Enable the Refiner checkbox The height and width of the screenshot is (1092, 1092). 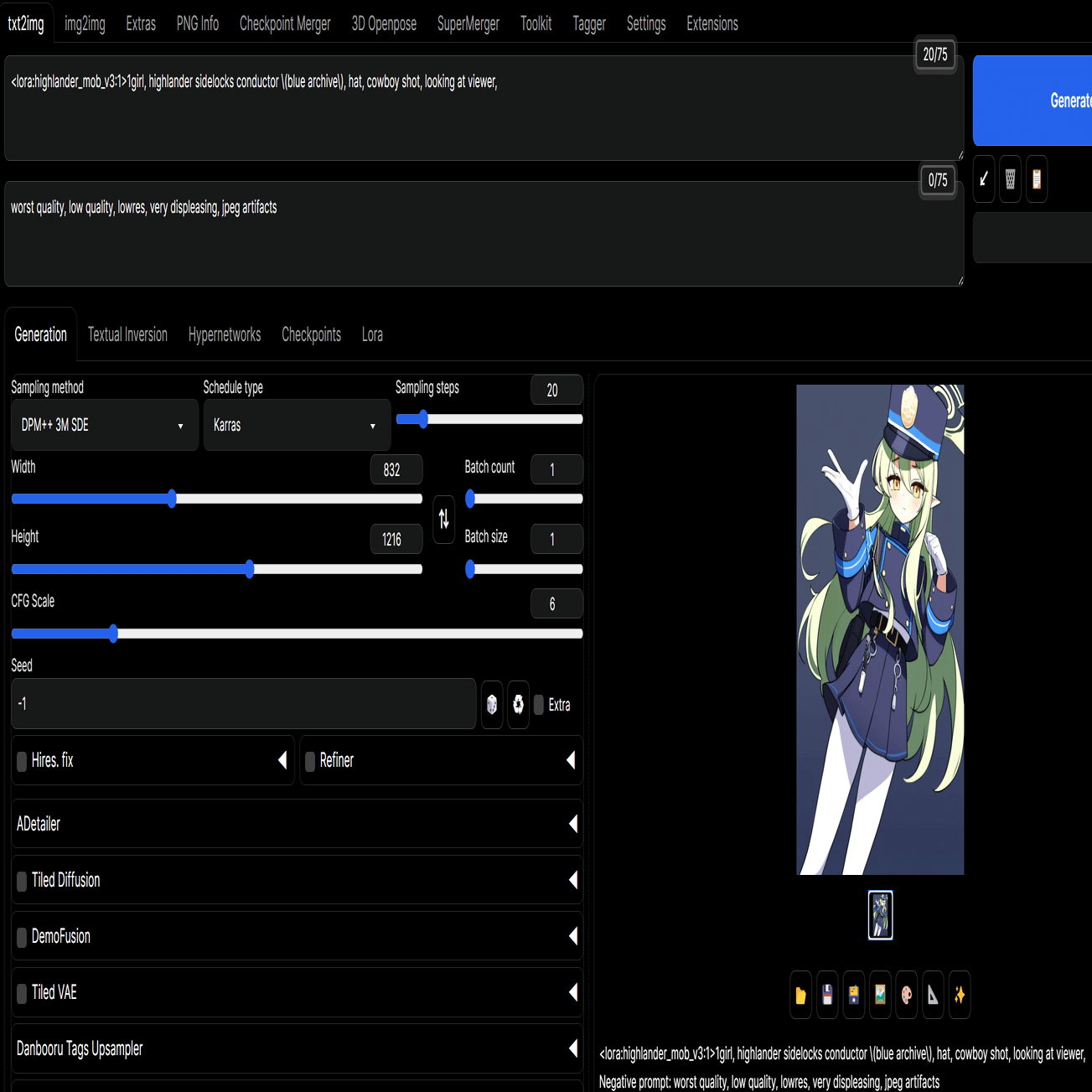pos(310,761)
